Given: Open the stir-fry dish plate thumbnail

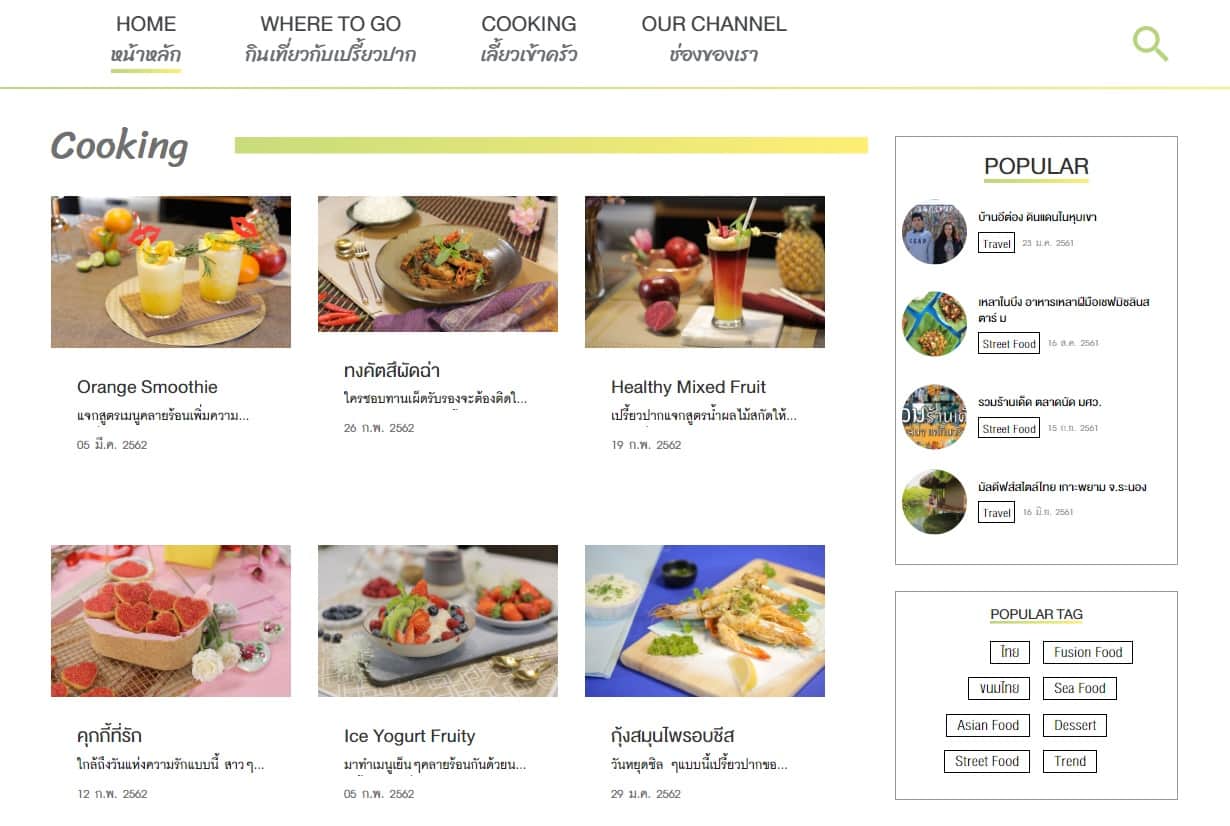Looking at the screenshot, I should pos(438,264).
